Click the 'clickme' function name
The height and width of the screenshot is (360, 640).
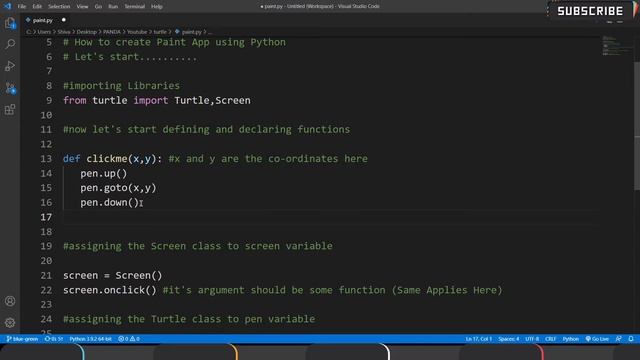tap(107, 159)
